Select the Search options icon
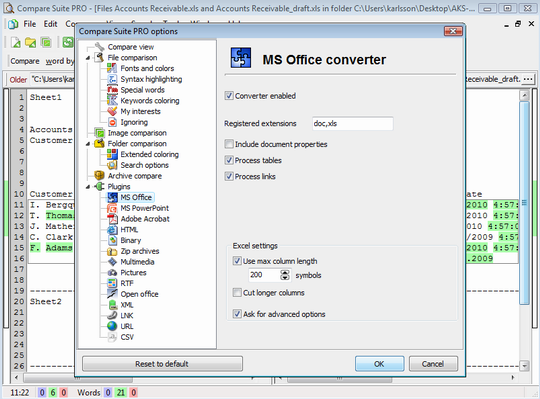This screenshot has width=540, height=399. 112,165
